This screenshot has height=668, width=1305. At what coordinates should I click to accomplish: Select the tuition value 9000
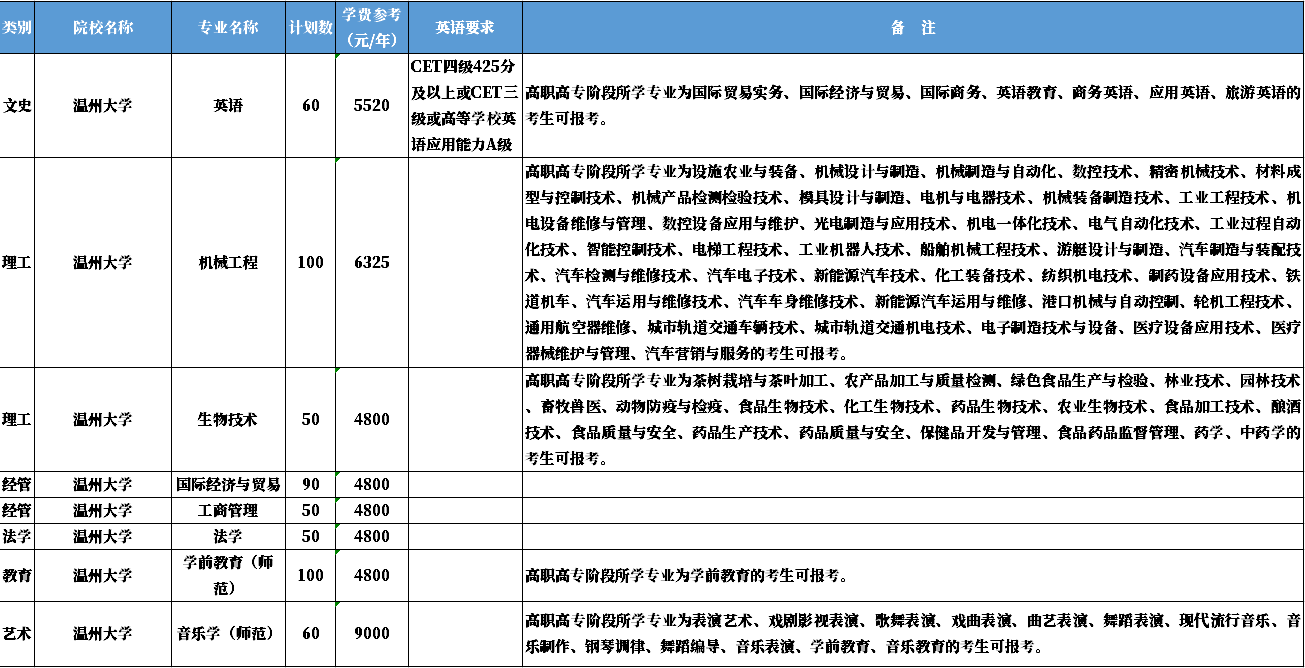372,634
